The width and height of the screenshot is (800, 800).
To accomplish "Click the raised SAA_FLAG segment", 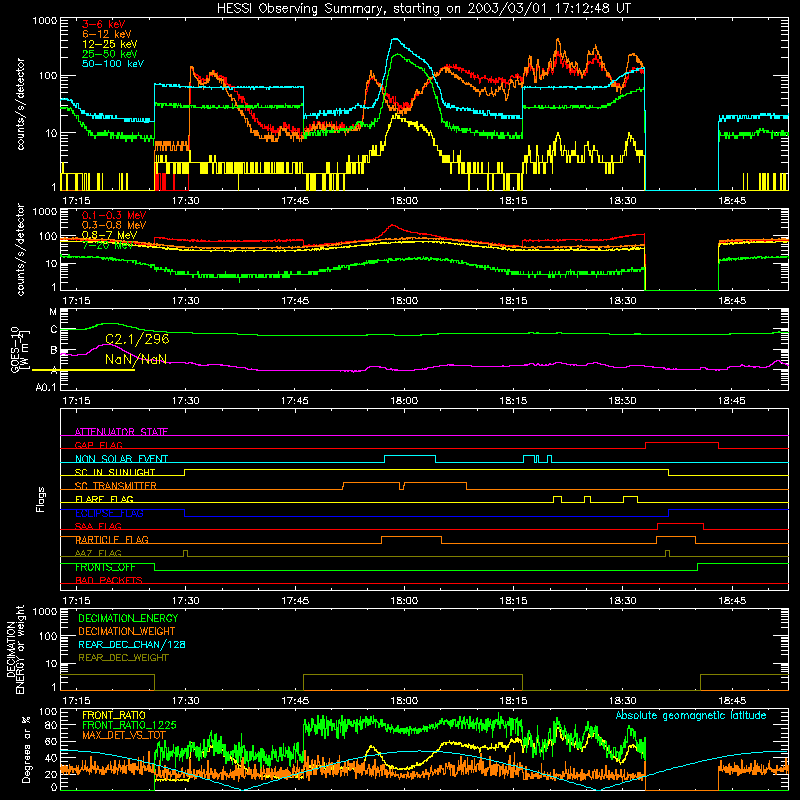I will click(681, 524).
